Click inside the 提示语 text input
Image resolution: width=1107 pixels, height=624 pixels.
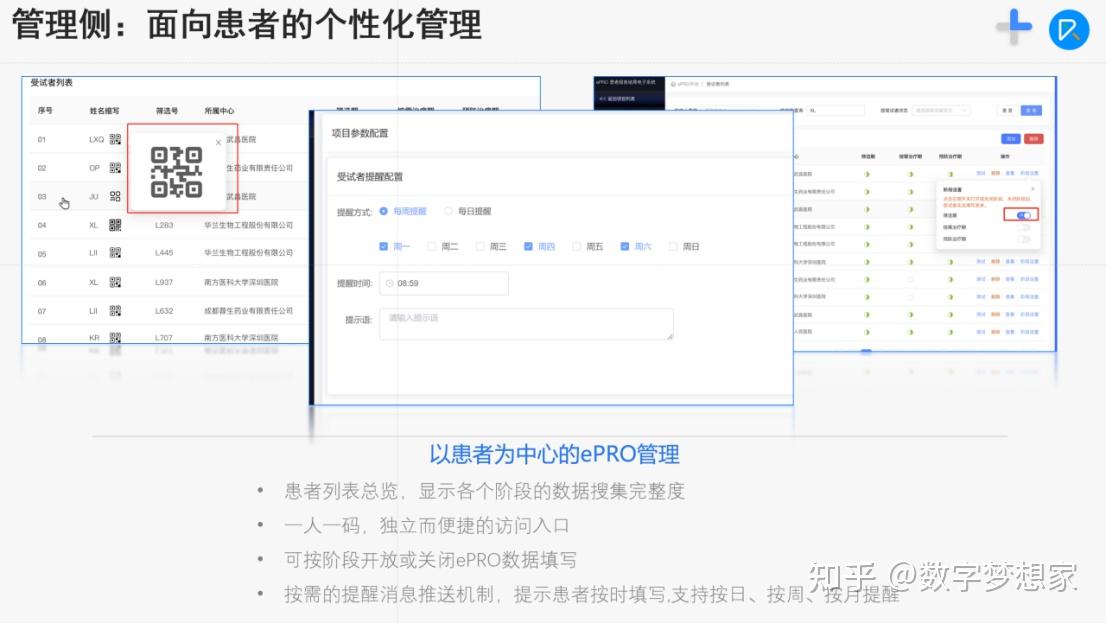click(525, 322)
